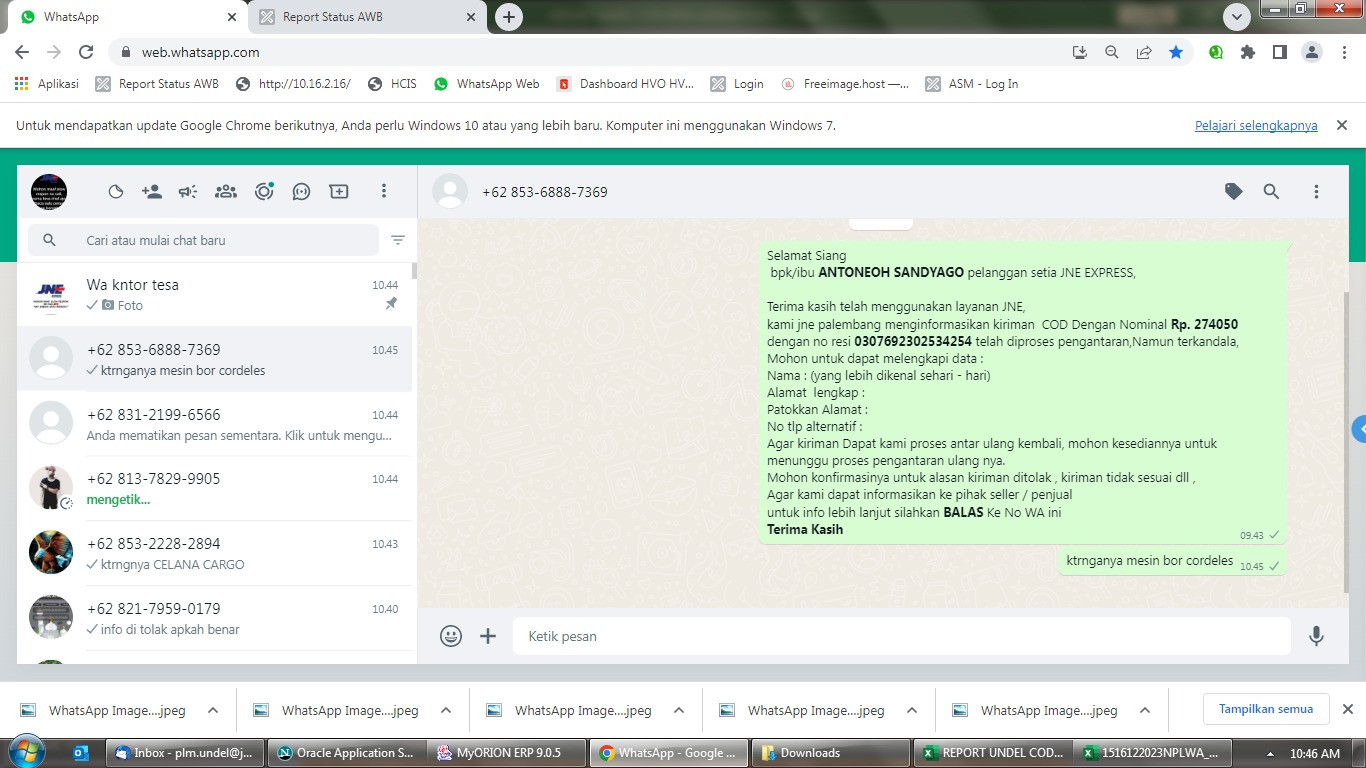Open the 'ASM - Log In' bookmark
This screenshot has height=768, width=1366.
[972, 84]
